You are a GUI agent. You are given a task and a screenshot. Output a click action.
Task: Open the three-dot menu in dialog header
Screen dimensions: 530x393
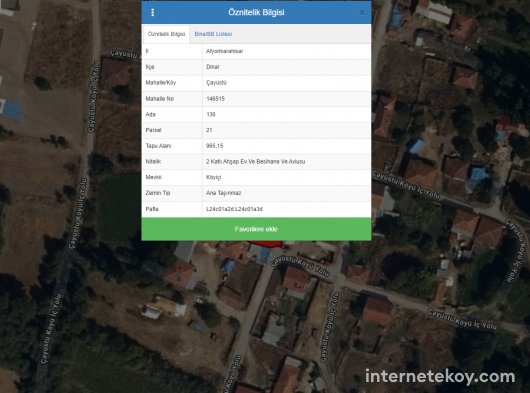(153, 13)
